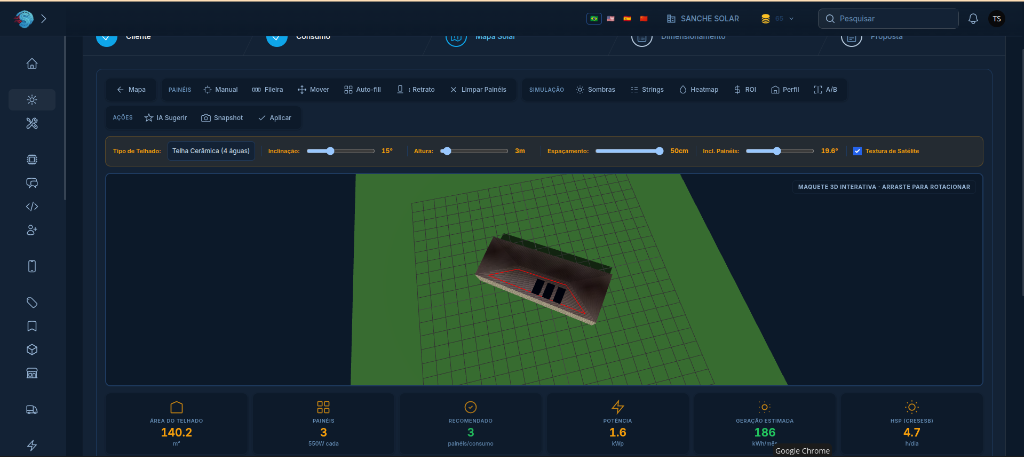This screenshot has width=1024, height=457.
Task: Click the Aplicar button
Action: [275, 118]
